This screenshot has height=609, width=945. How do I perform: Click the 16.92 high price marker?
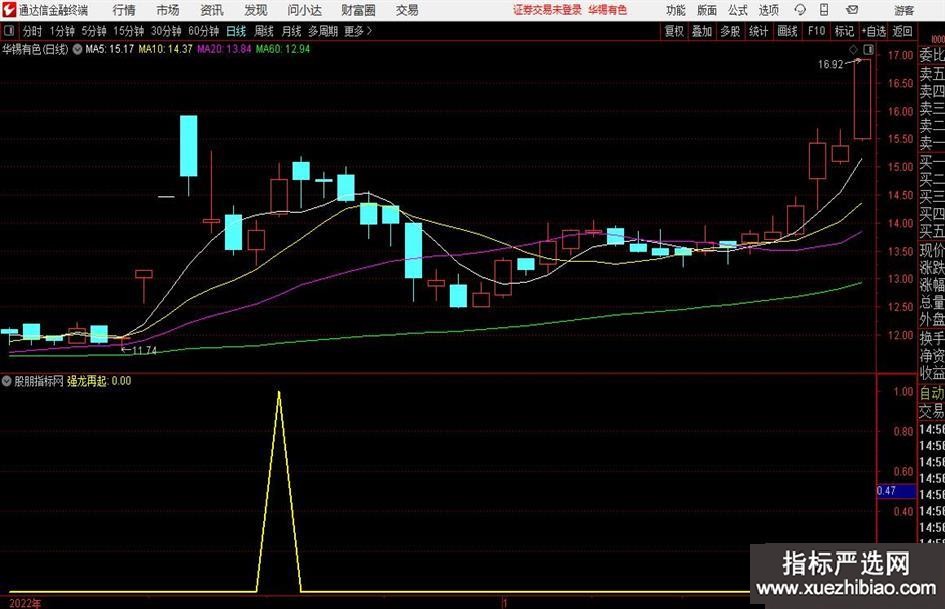click(x=830, y=65)
